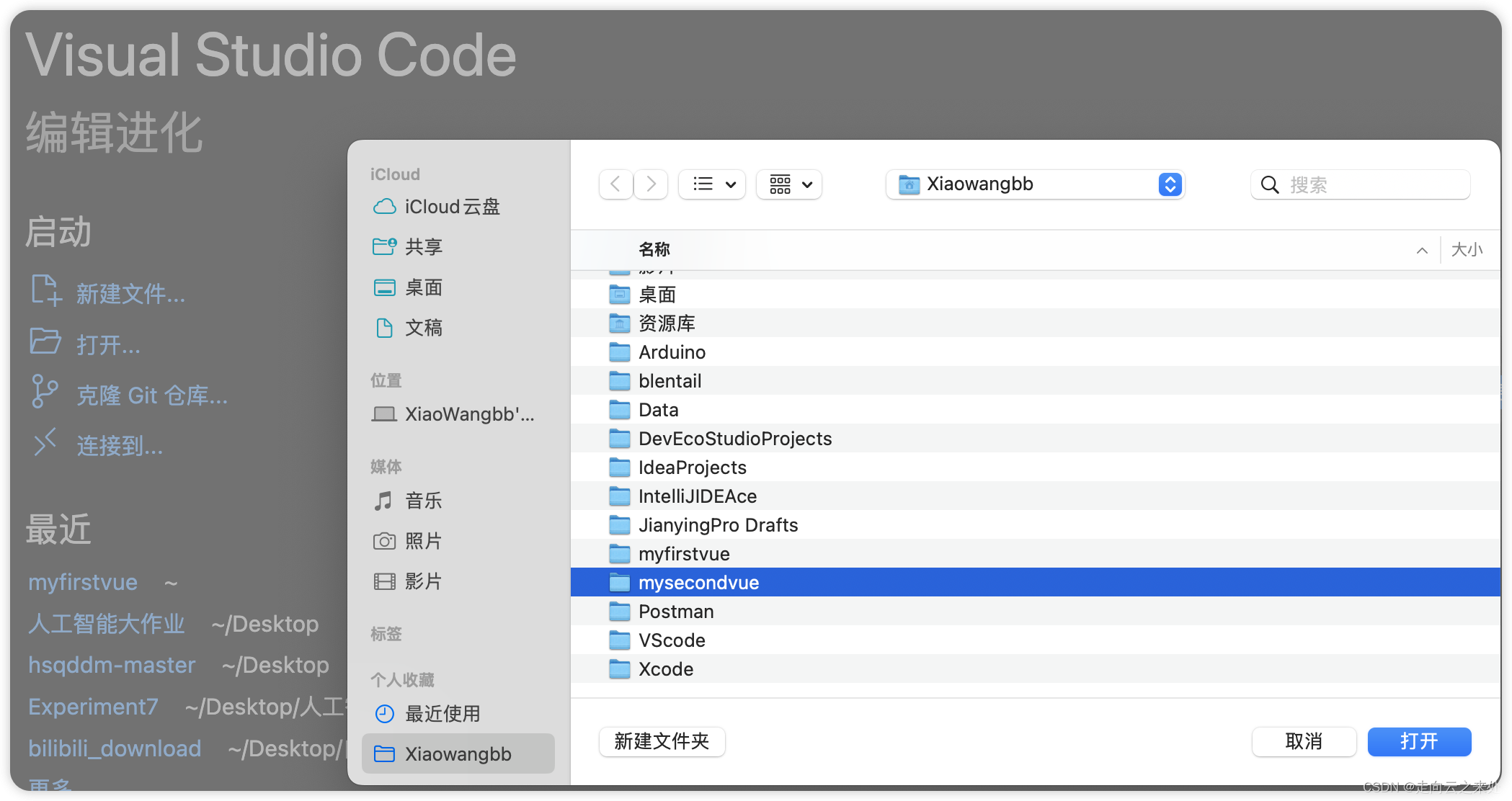Select Photos in the media section
1512x801 pixels.
423,541
